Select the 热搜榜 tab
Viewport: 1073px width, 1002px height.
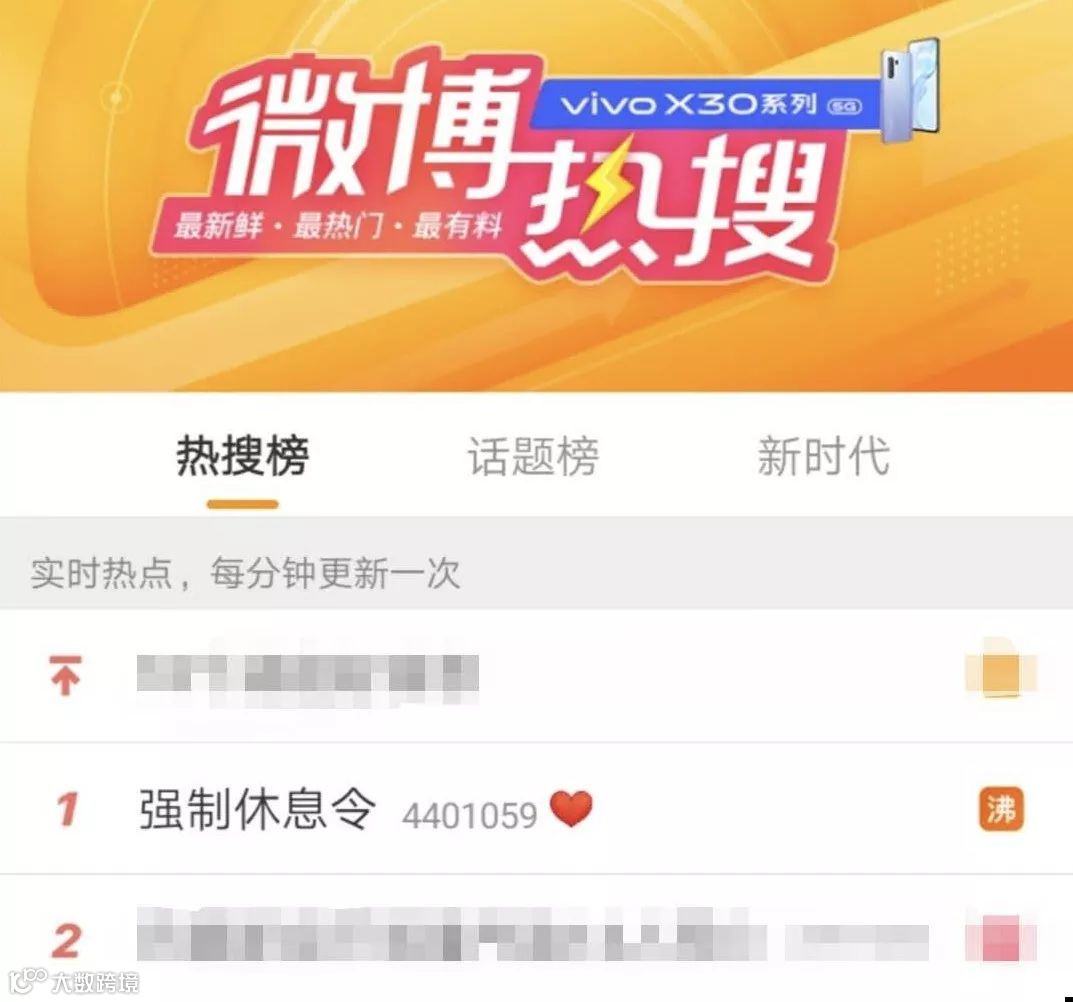coord(243,456)
